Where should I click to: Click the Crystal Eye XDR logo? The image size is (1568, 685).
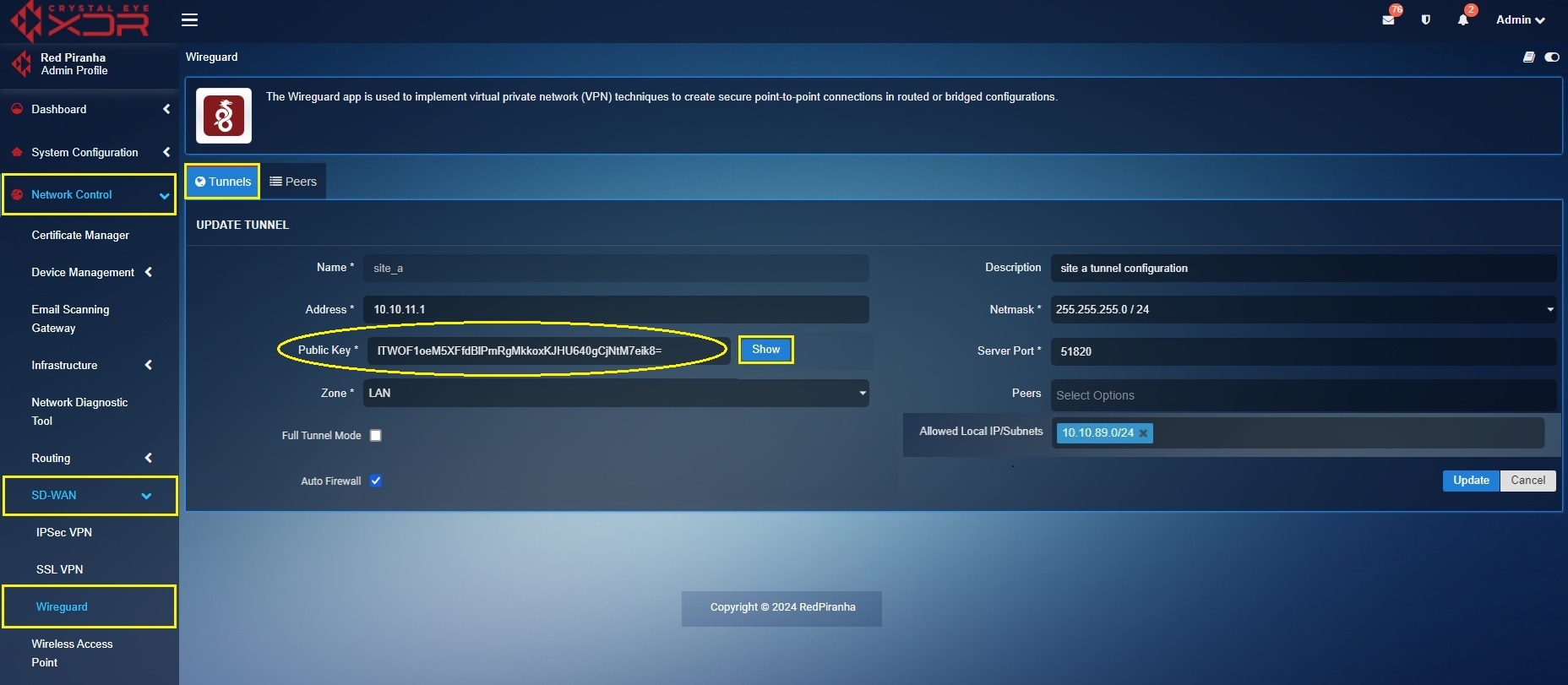80,21
